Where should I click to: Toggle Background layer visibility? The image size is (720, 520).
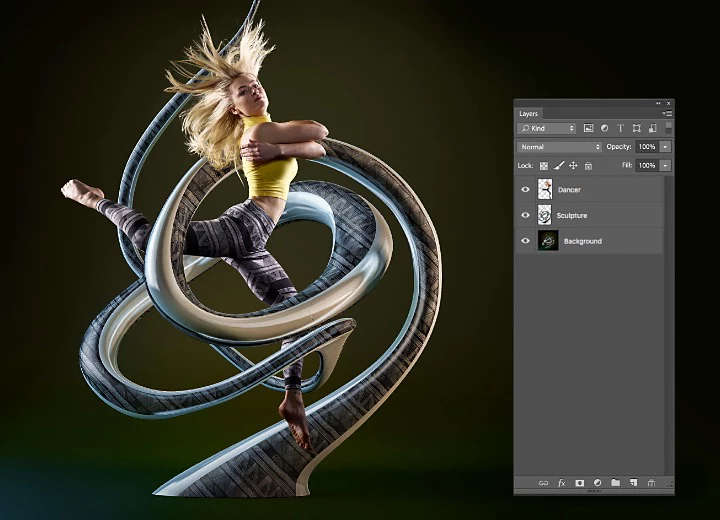click(x=525, y=241)
